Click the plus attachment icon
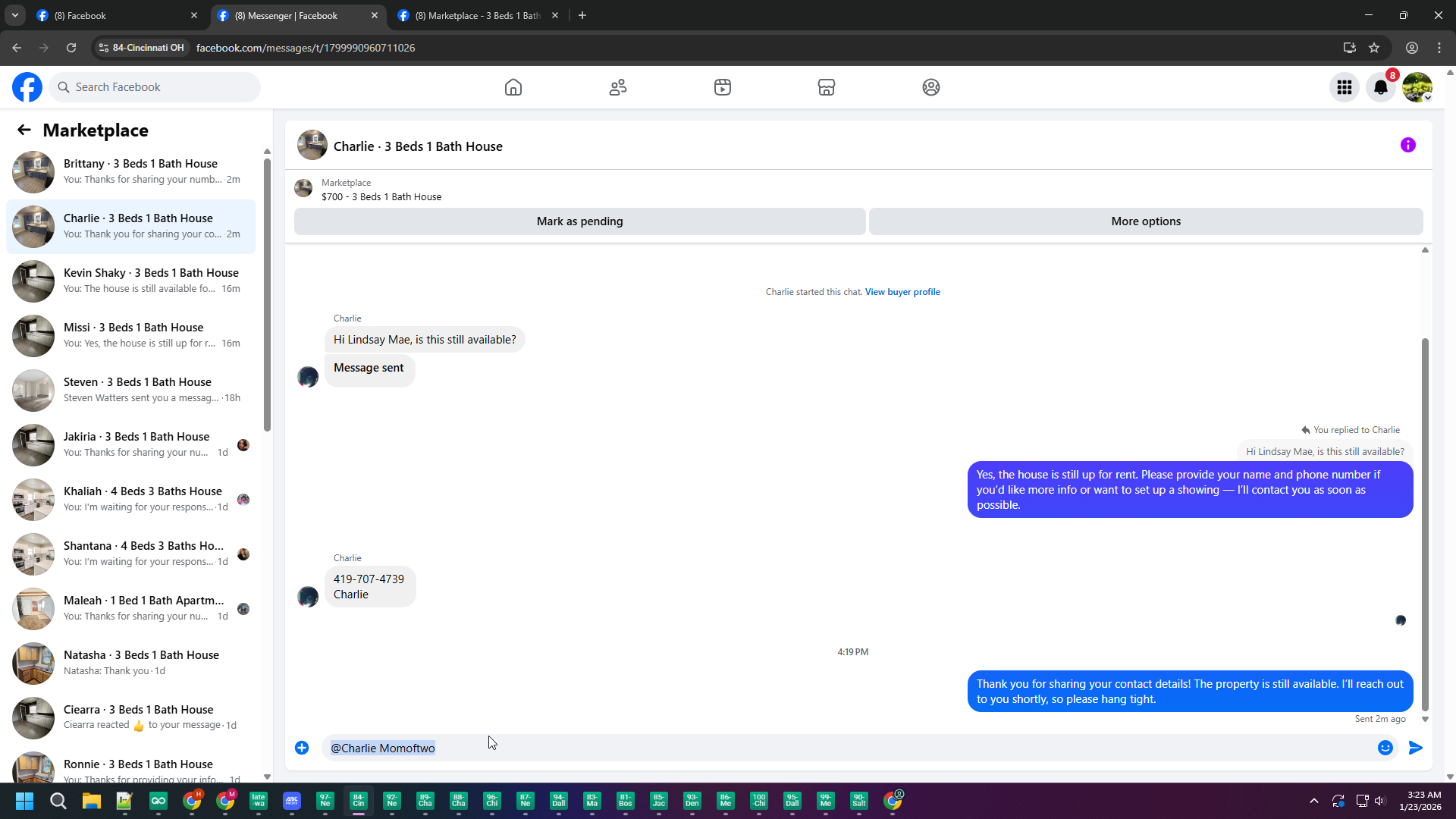This screenshot has width=1456, height=819. coord(302,748)
